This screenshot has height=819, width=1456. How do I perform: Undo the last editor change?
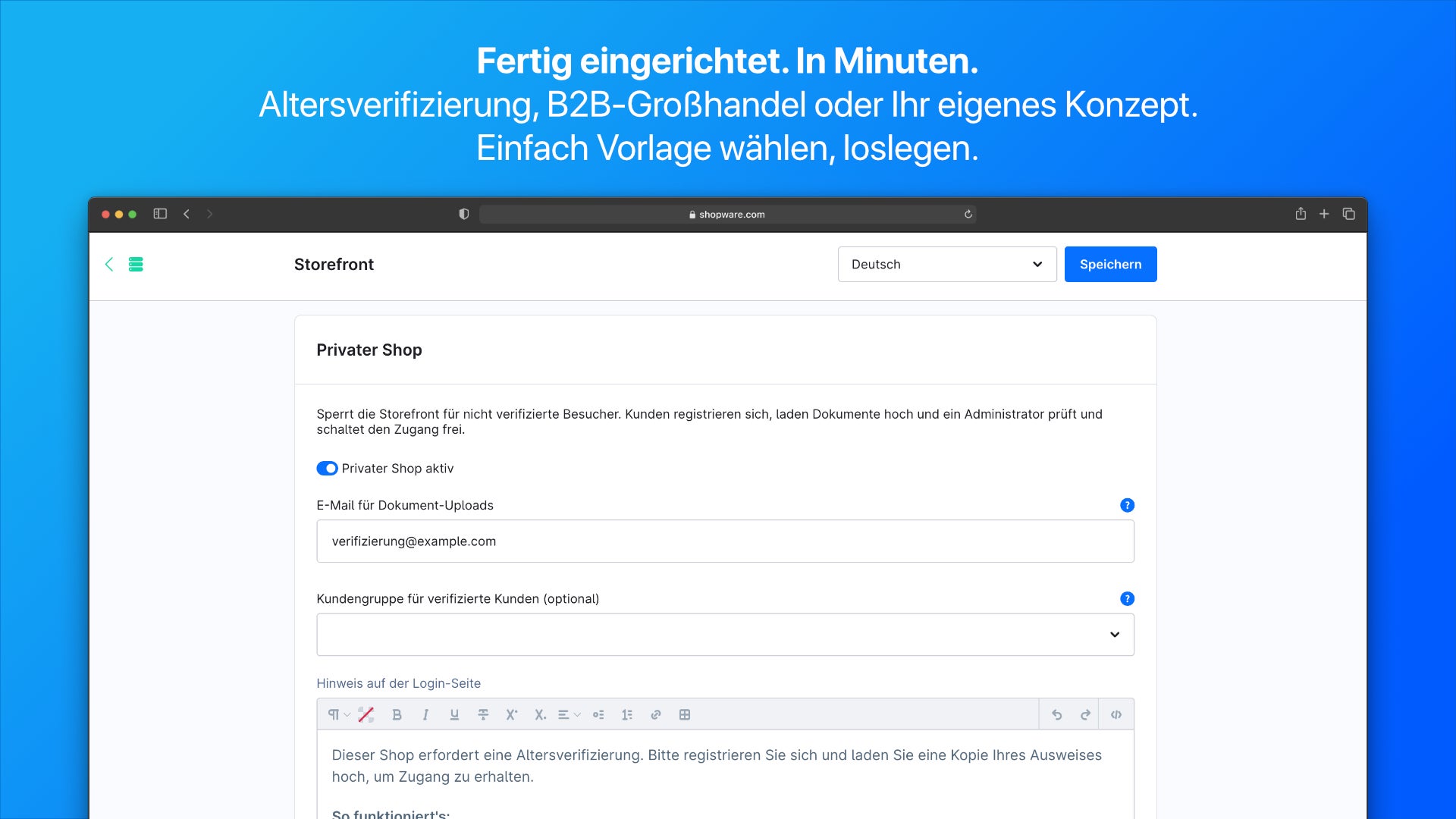(x=1056, y=714)
